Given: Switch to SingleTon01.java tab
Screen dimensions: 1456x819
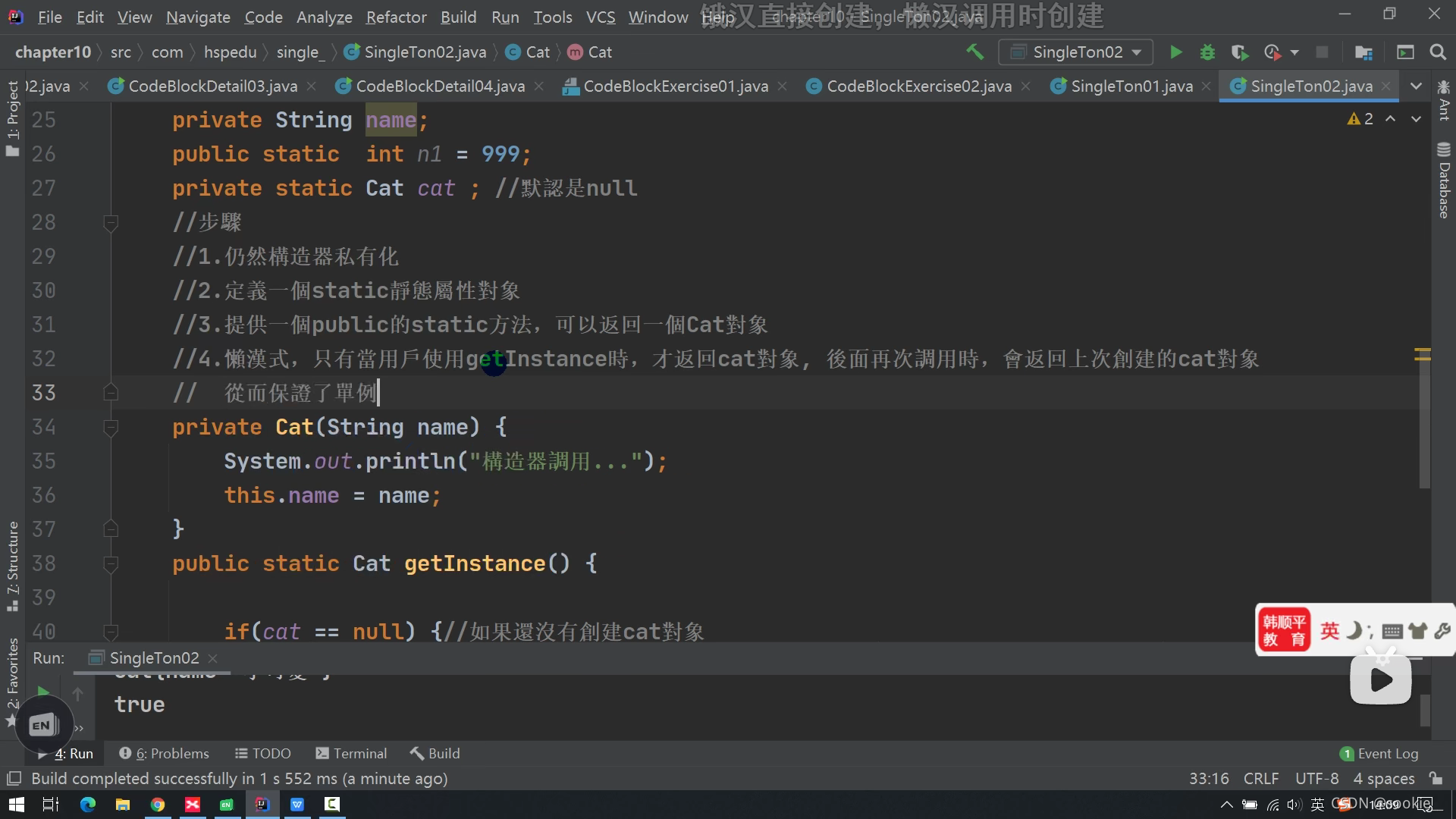Looking at the screenshot, I should pos(1130,86).
